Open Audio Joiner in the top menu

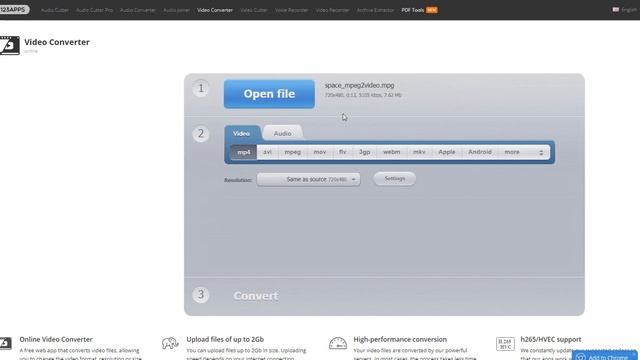pyautogui.click(x=176, y=10)
